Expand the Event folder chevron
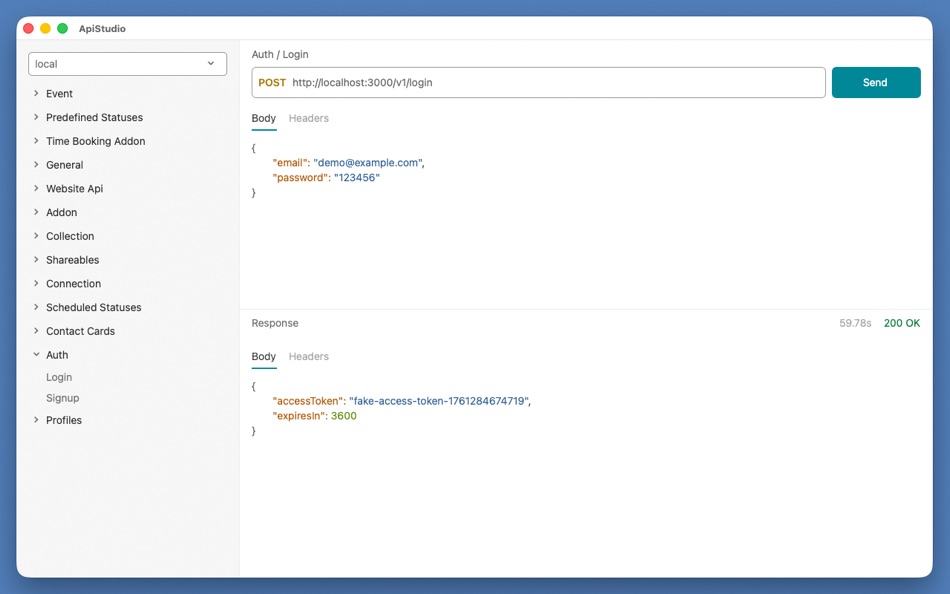Viewport: 950px width, 594px height. coord(36,93)
